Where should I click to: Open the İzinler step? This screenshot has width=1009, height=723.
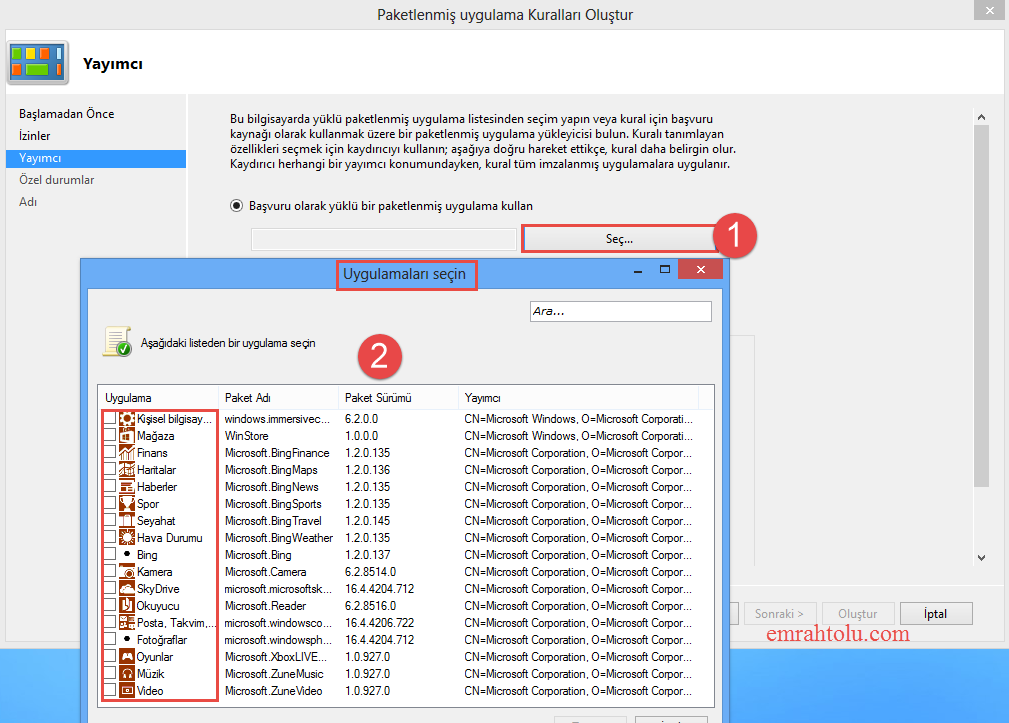(x=35, y=136)
